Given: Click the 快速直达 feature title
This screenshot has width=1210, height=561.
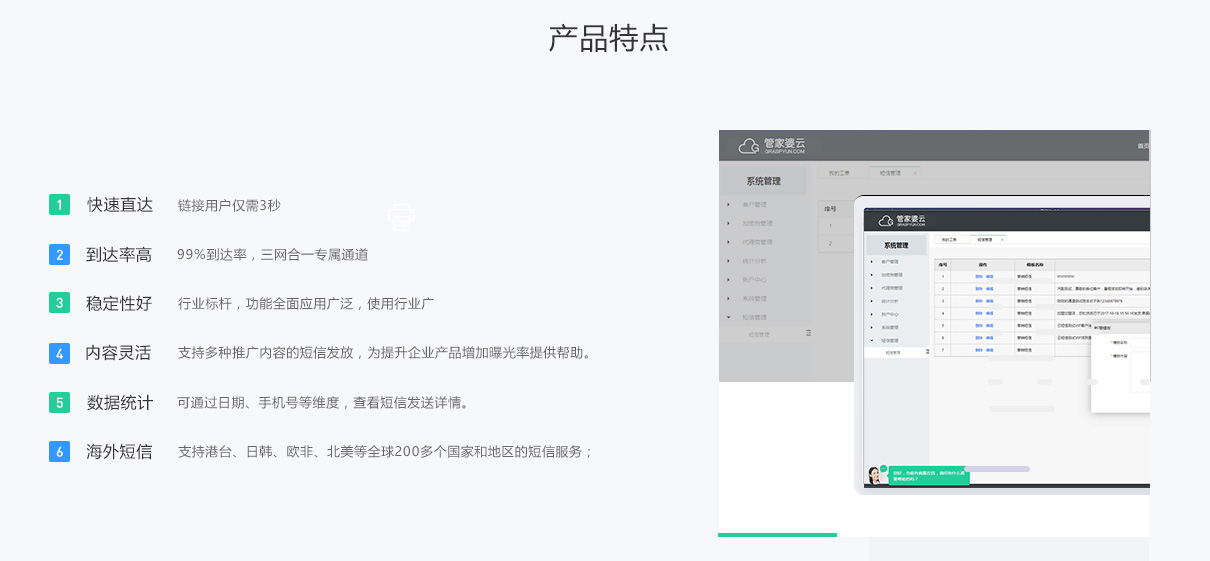Looking at the screenshot, I should click(120, 205).
